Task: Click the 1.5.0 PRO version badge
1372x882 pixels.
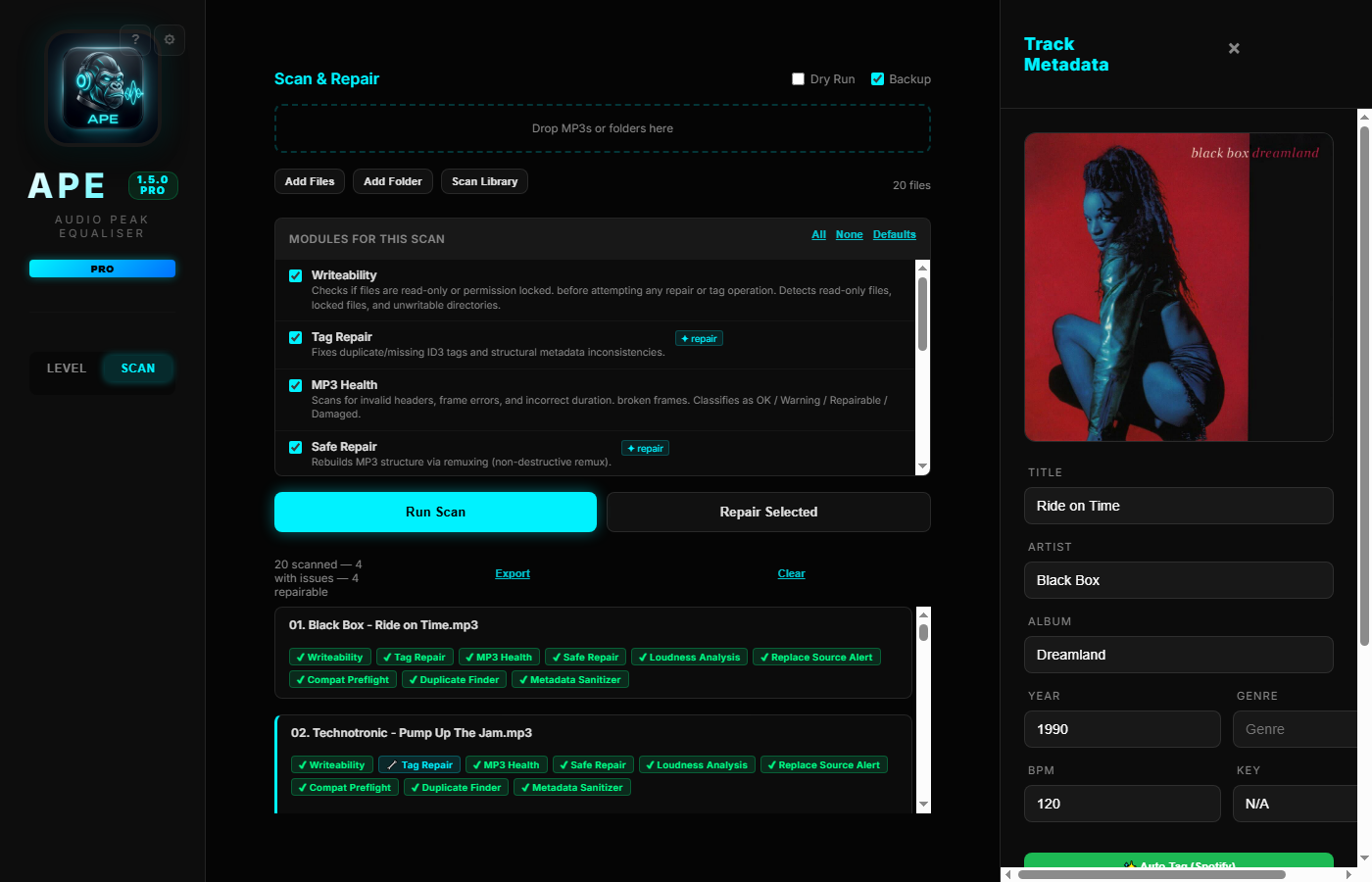Action: (x=153, y=185)
